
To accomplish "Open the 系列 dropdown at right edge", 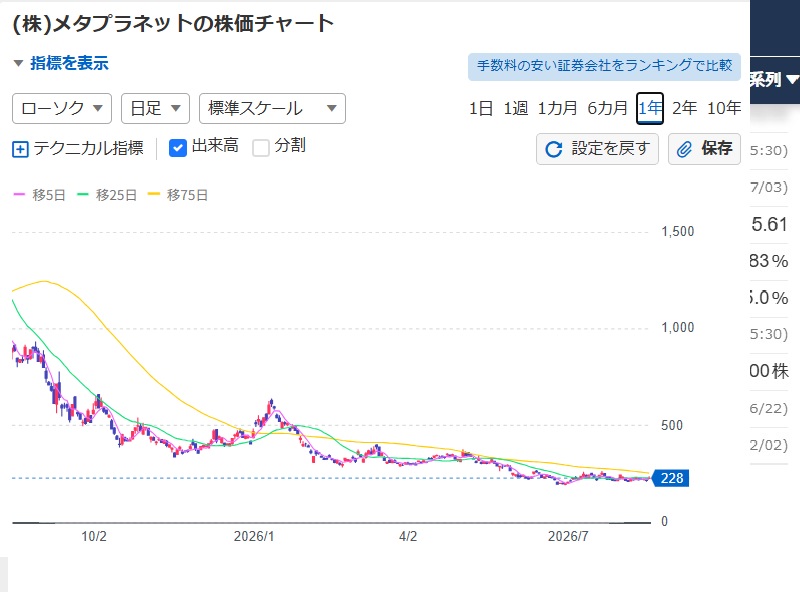I will [773, 80].
